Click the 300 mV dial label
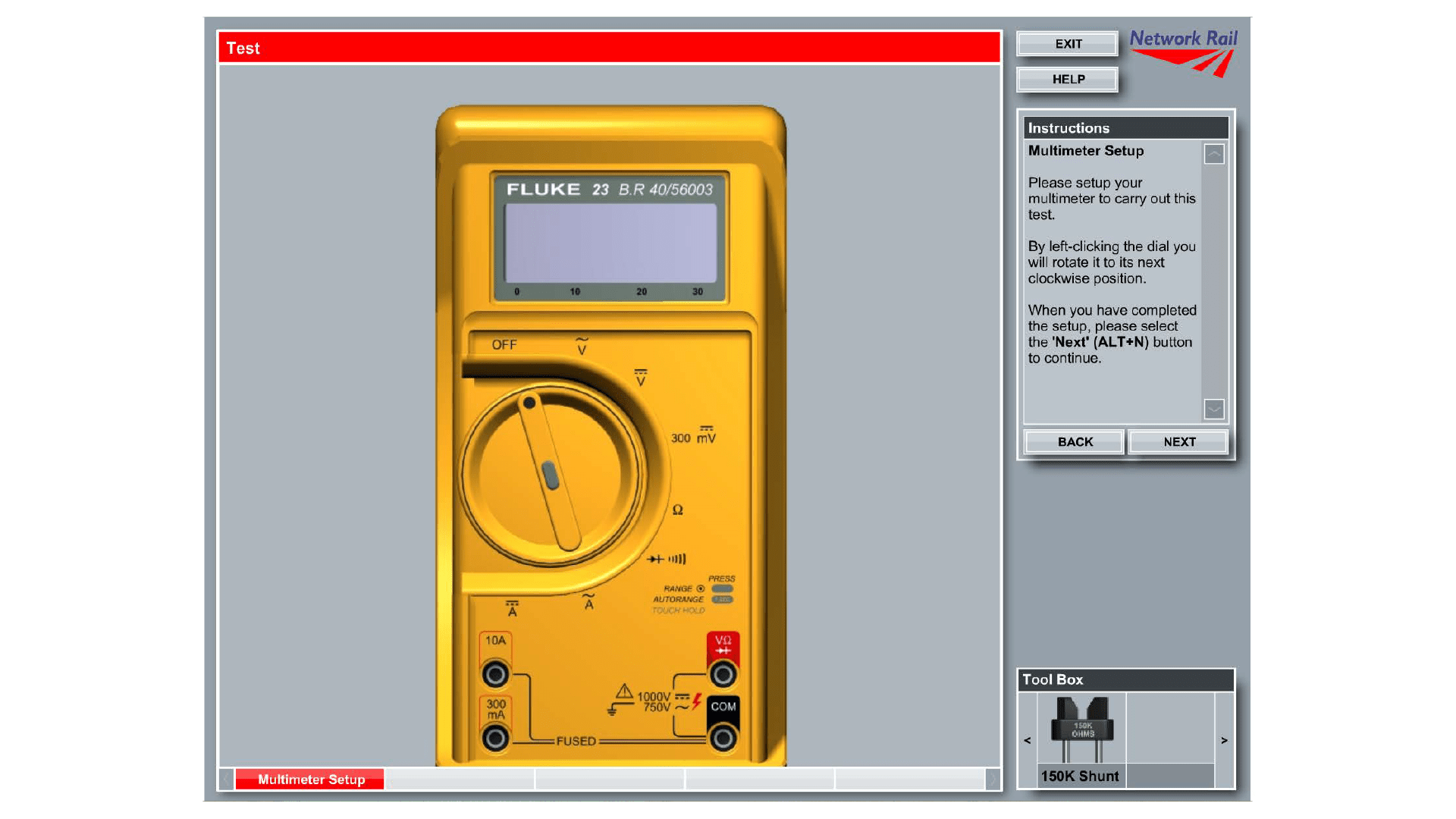Screen dimensions: 1456x819 [693, 435]
